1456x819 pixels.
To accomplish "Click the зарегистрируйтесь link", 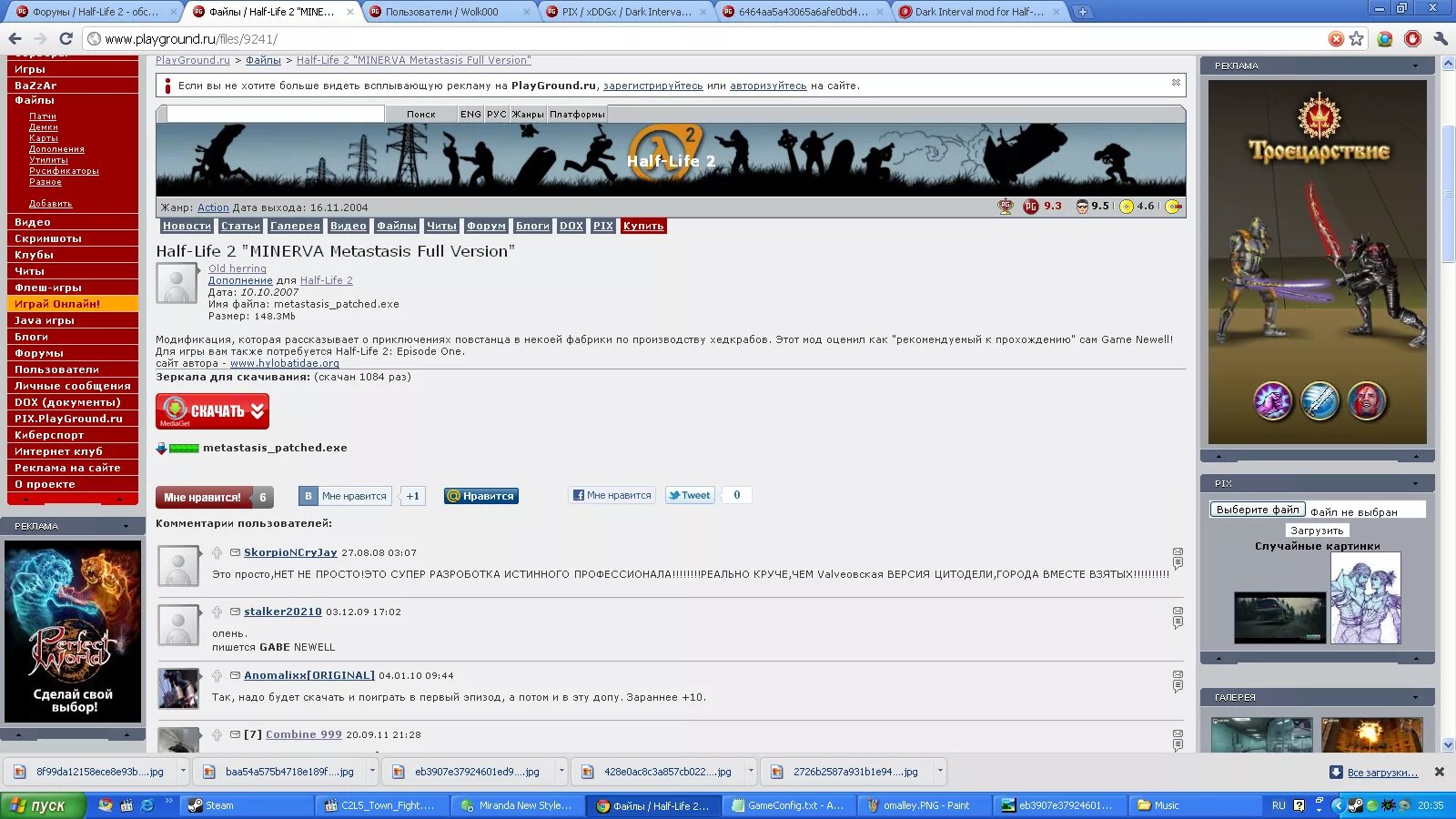I will pyautogui.click(x=652, y=86).
